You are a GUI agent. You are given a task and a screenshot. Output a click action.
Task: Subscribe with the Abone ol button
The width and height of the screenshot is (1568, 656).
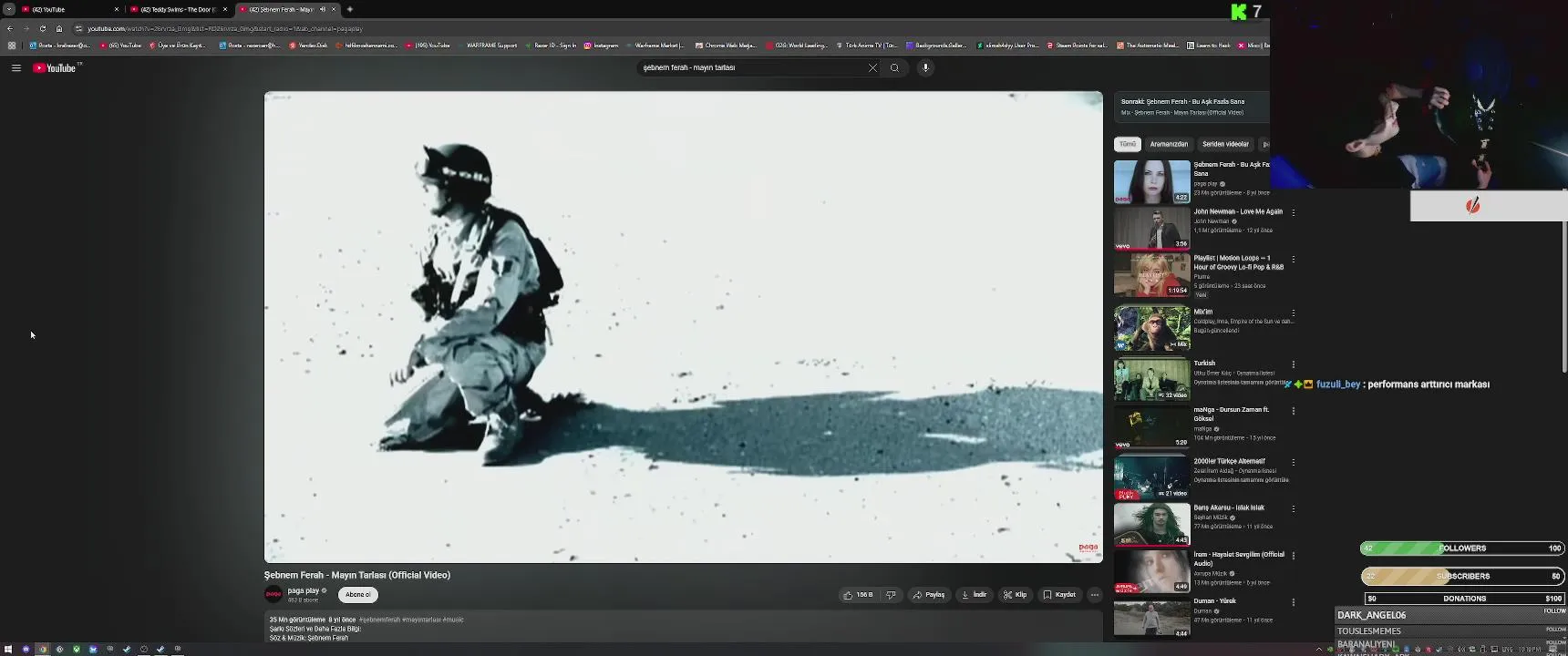(x=358, y=595)
